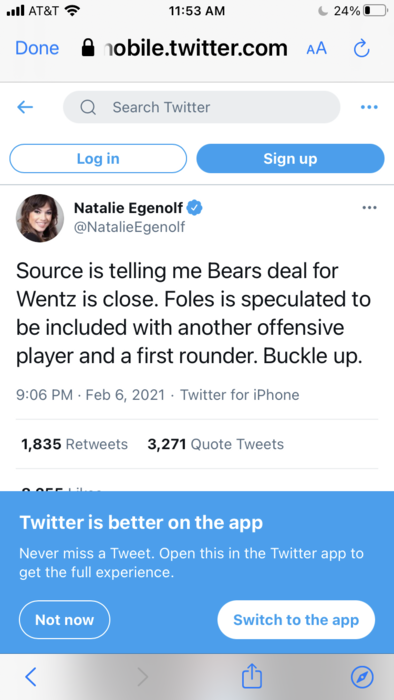
Task: Open the Safari share sheet icon
Action: 252,676
